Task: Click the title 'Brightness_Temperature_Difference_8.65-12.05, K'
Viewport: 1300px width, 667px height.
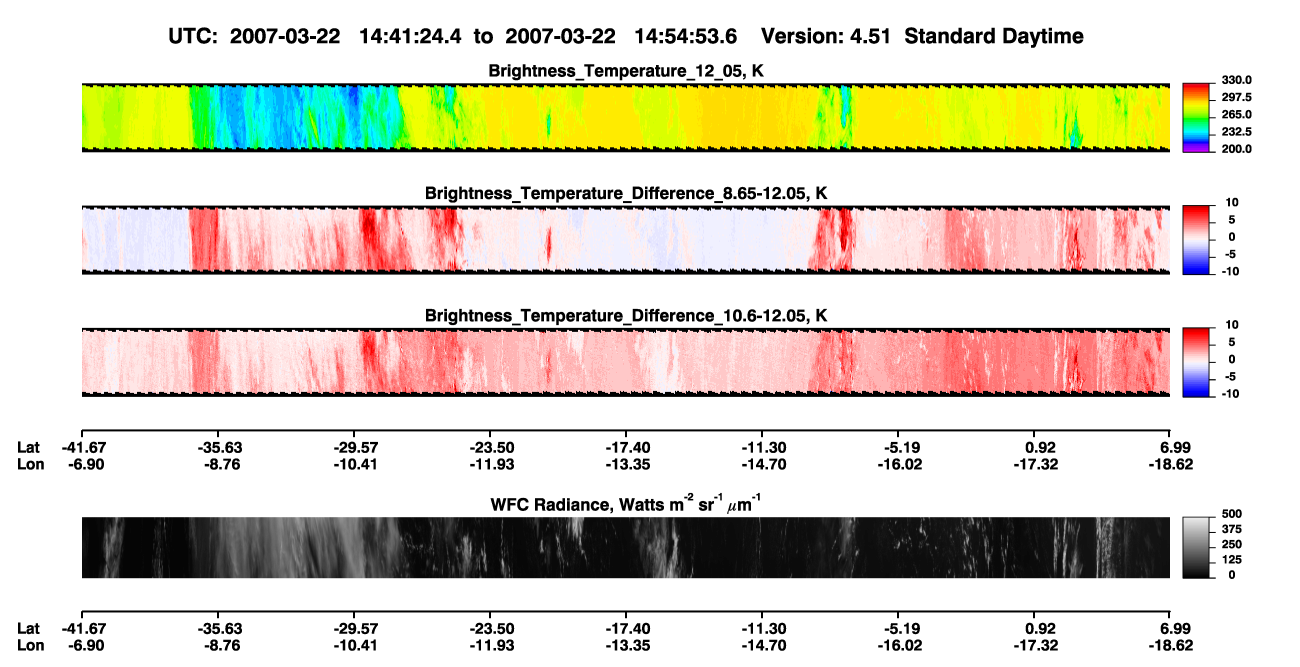Action: pyautogui.click(x=626, y=193)
